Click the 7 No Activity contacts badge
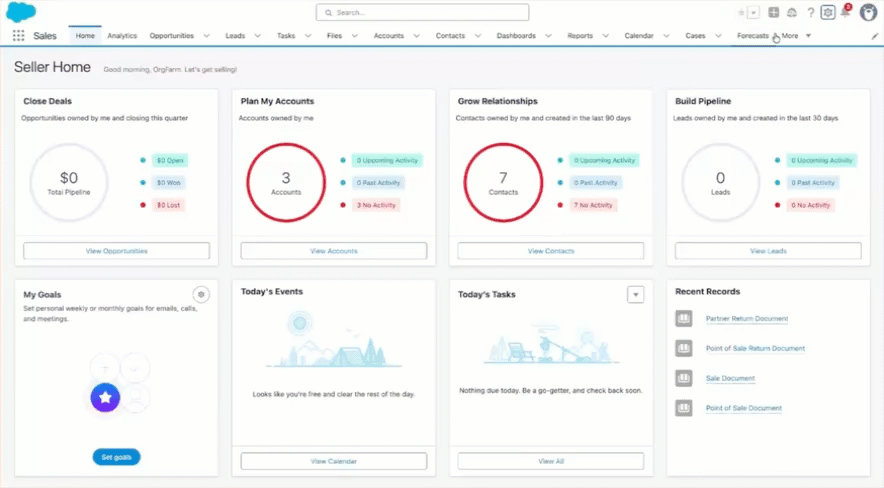Image resolution: width=884 pixels, height=488 pixels. click(x=593, y=205)
